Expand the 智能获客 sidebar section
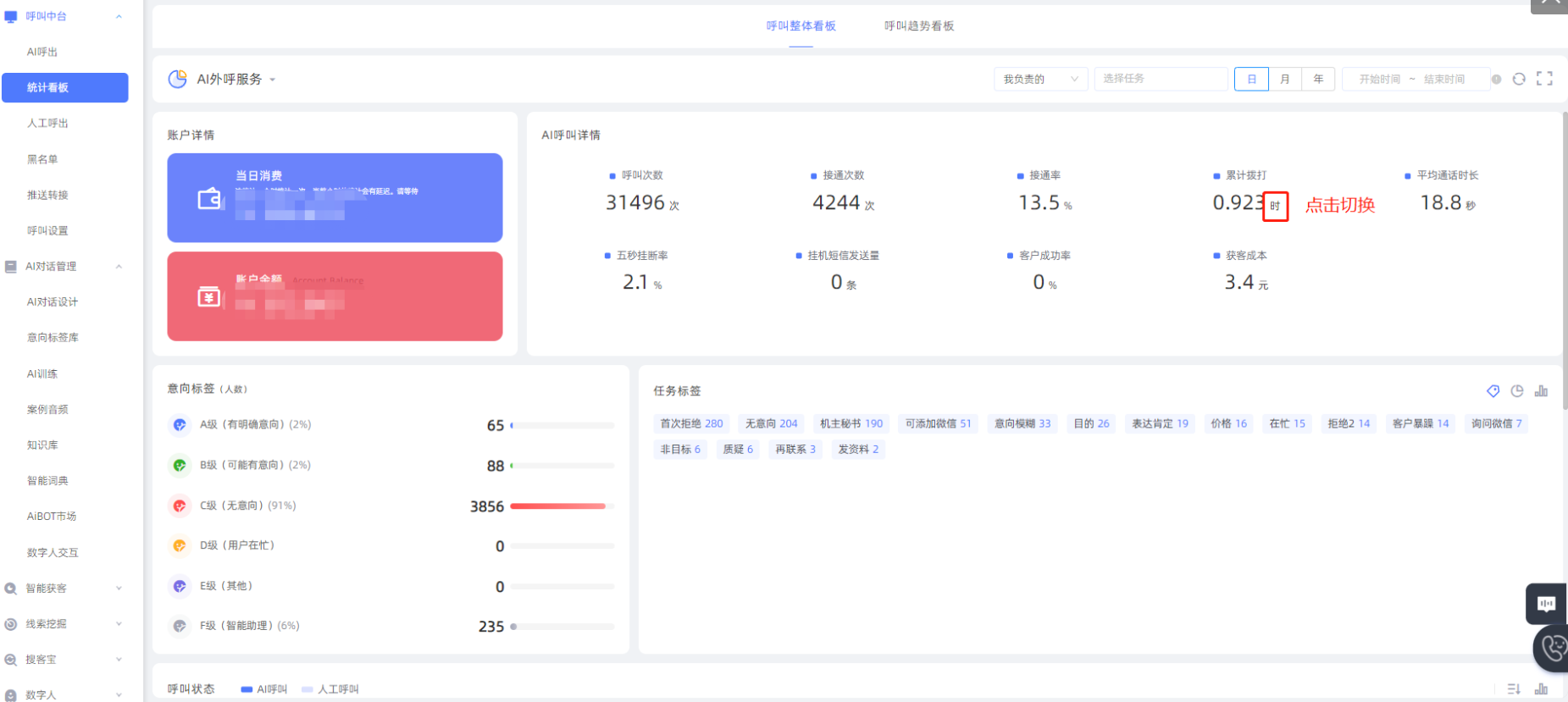 tap(64, 589)
